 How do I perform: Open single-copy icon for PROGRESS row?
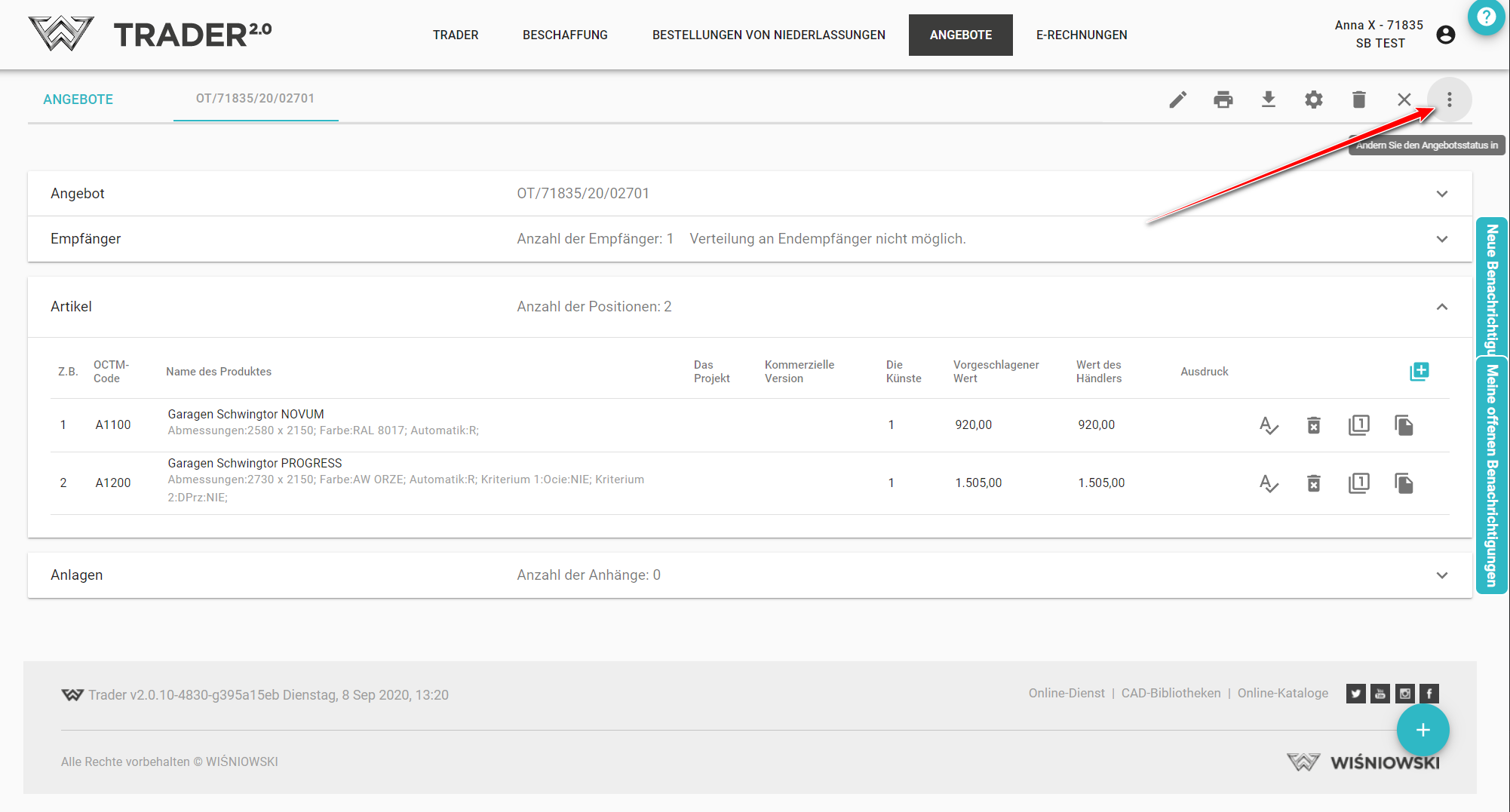click(x=1358, y=483)
